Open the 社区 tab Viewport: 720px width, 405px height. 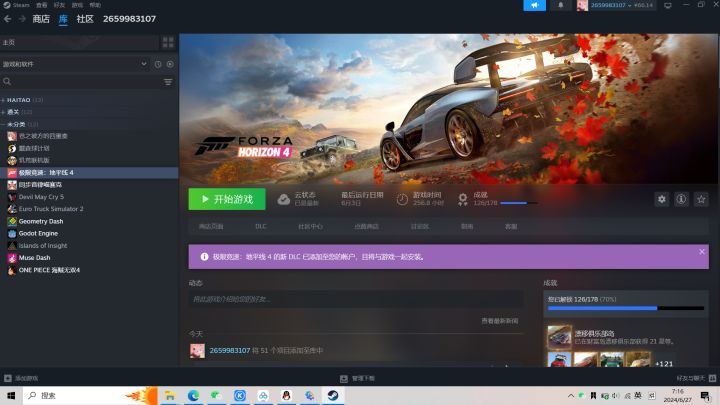85,19
